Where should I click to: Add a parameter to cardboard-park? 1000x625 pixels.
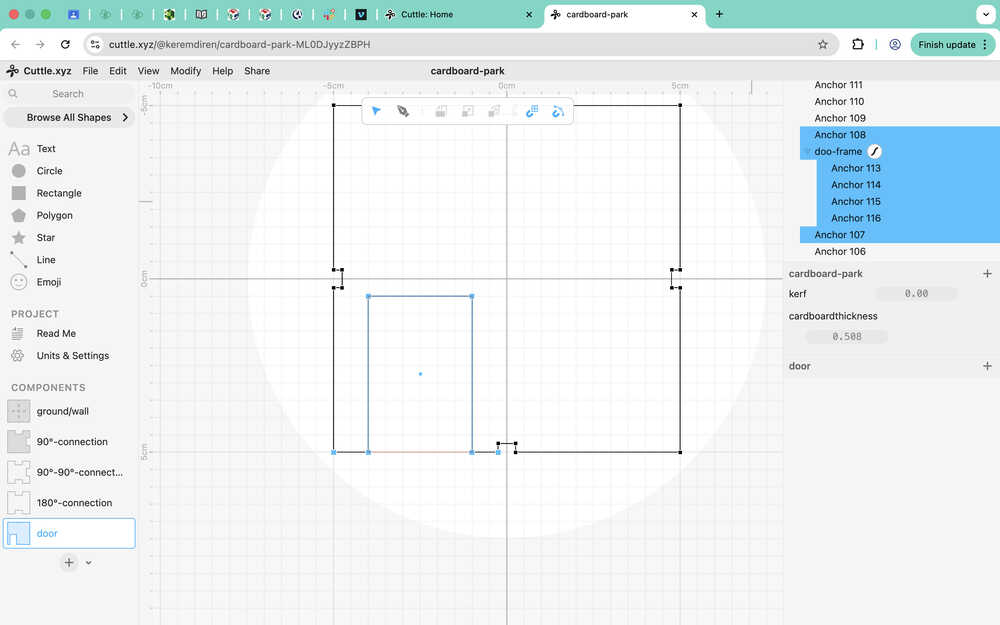coord(987,274)
